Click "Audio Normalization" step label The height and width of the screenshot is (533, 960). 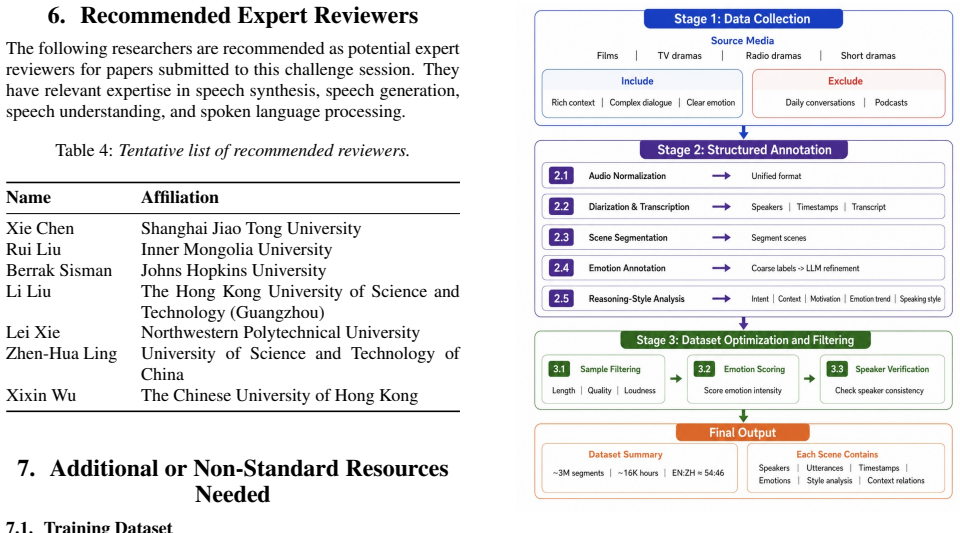click(627, 176)
